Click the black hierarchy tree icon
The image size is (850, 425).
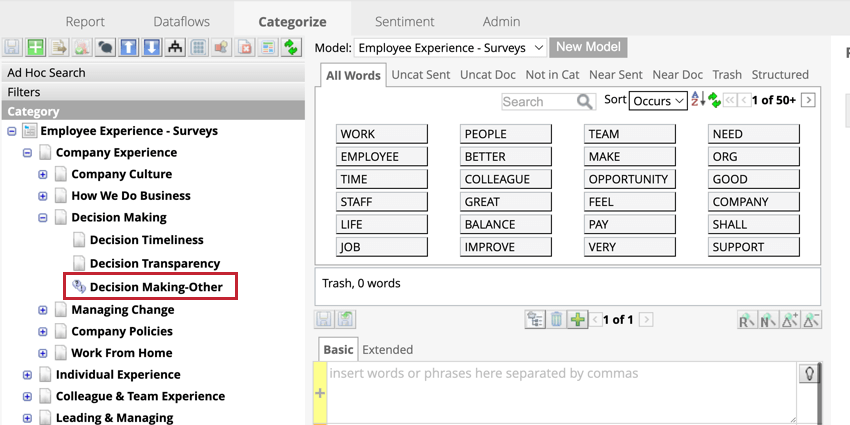coord(175,47)
